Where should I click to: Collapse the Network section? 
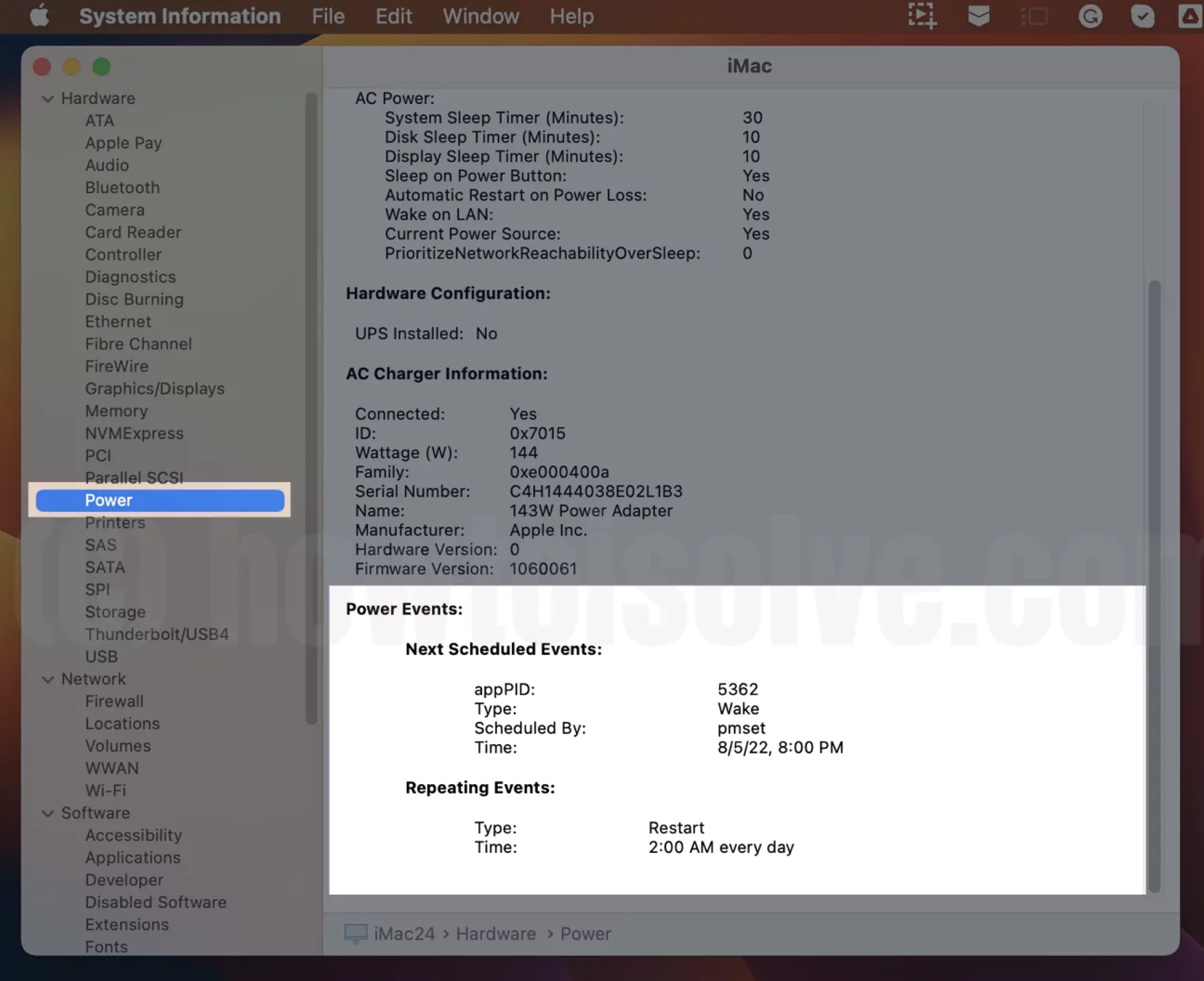(48, 679)
